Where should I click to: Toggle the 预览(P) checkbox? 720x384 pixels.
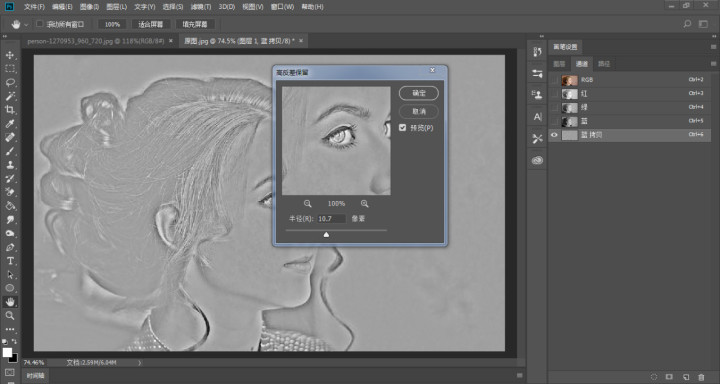tap(403, 128)
